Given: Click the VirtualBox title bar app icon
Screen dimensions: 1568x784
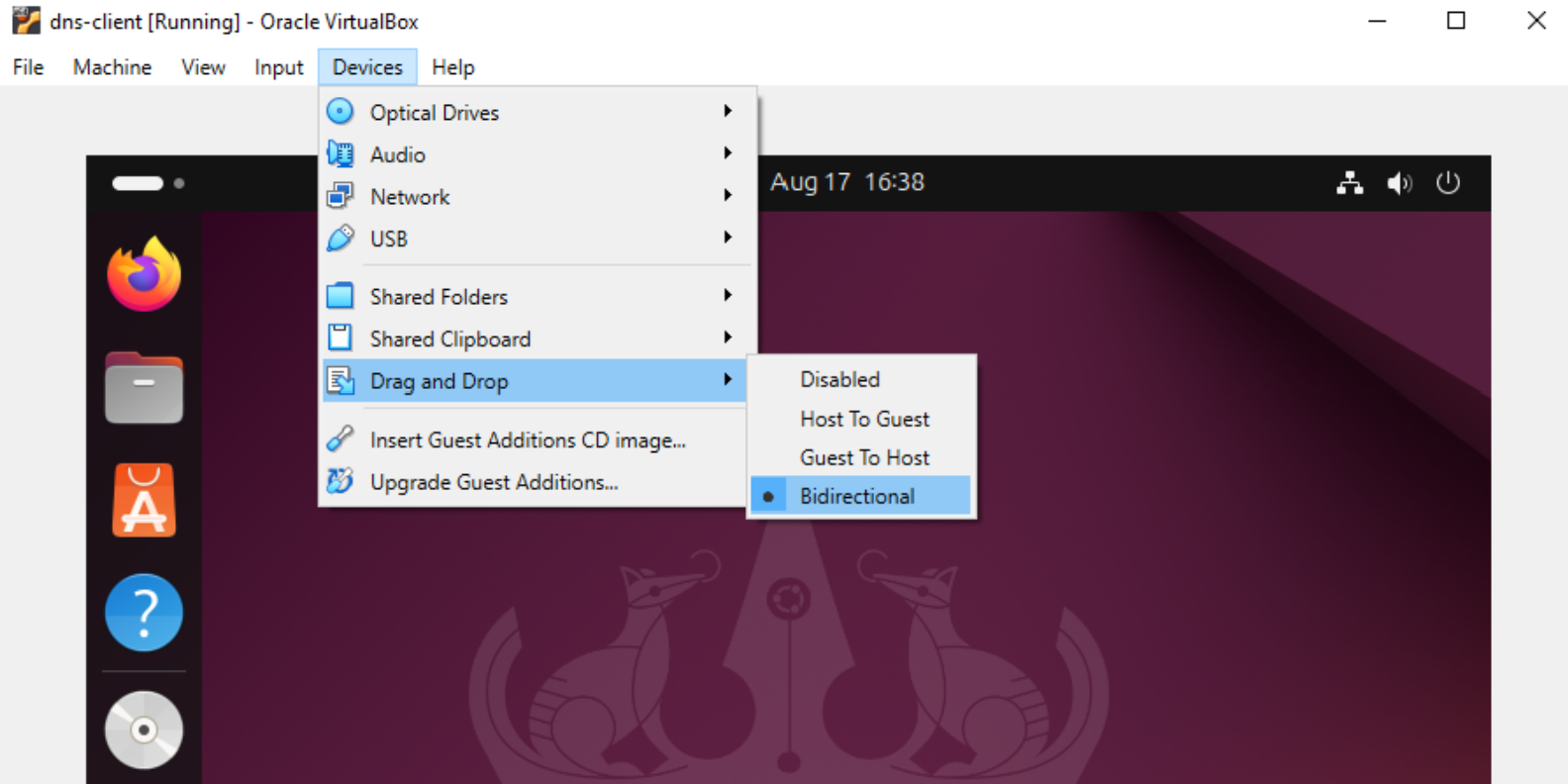Looking at the screenshot, I should pyautogui.click(x=26, y=21).
